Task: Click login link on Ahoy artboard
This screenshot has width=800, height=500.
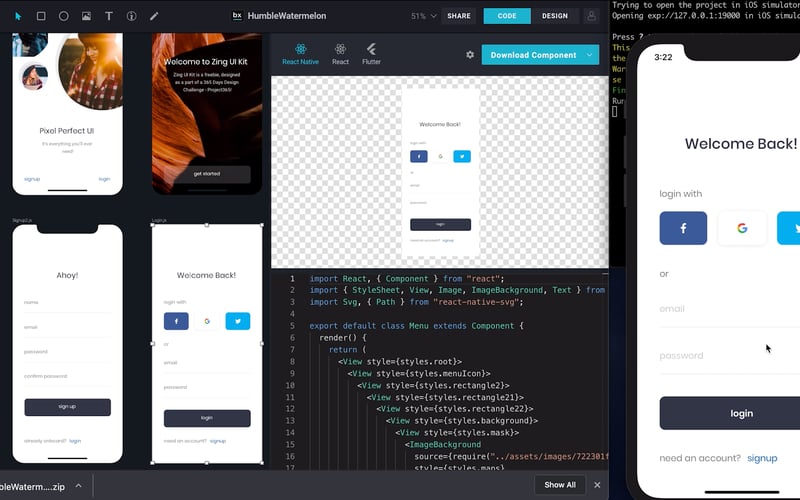Action: point(75,441)
